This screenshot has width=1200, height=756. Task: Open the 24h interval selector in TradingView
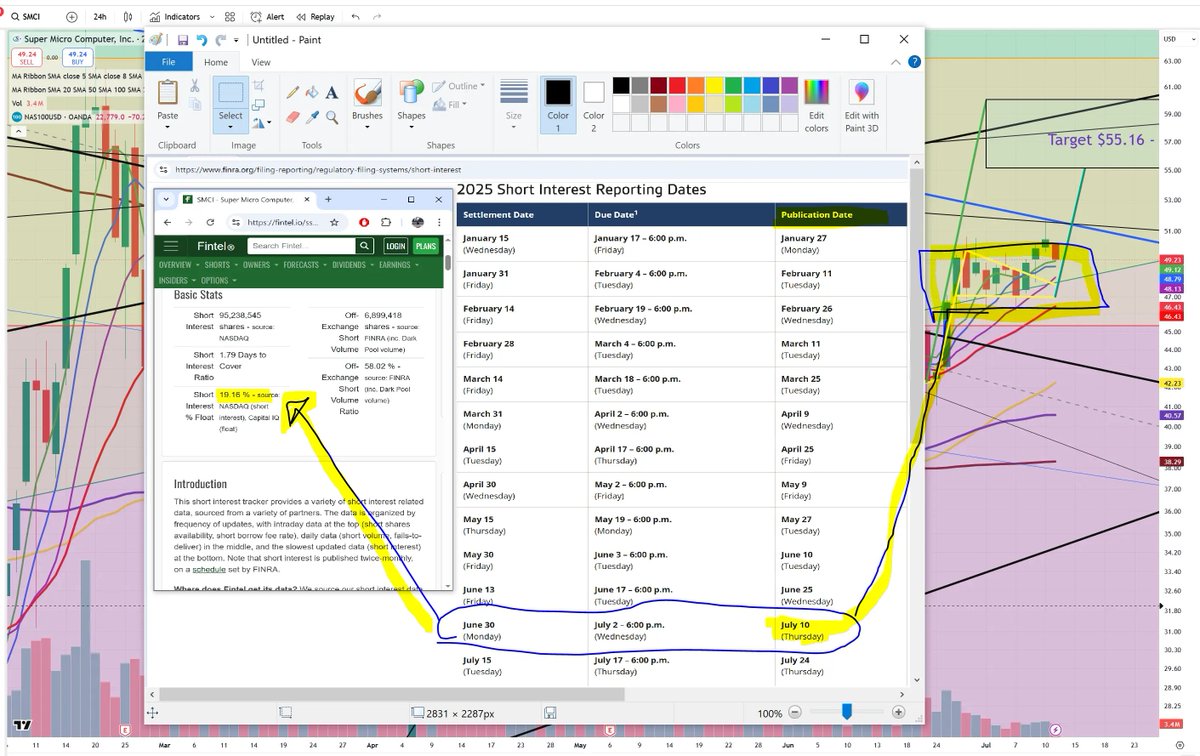point(100,17)
